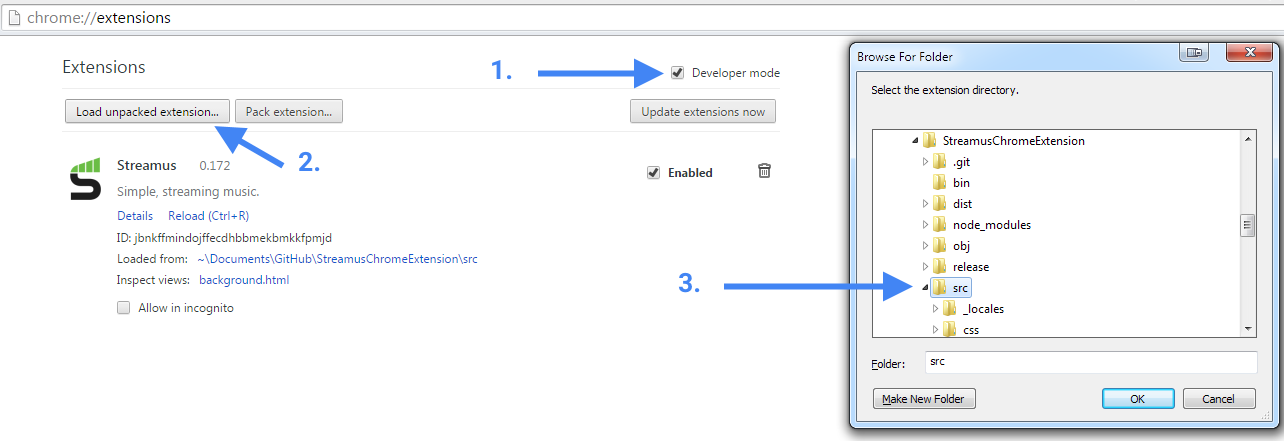This screenshot has height=441, width=1284.
Task: Click Make New Folder button
Action: (924, 399)
